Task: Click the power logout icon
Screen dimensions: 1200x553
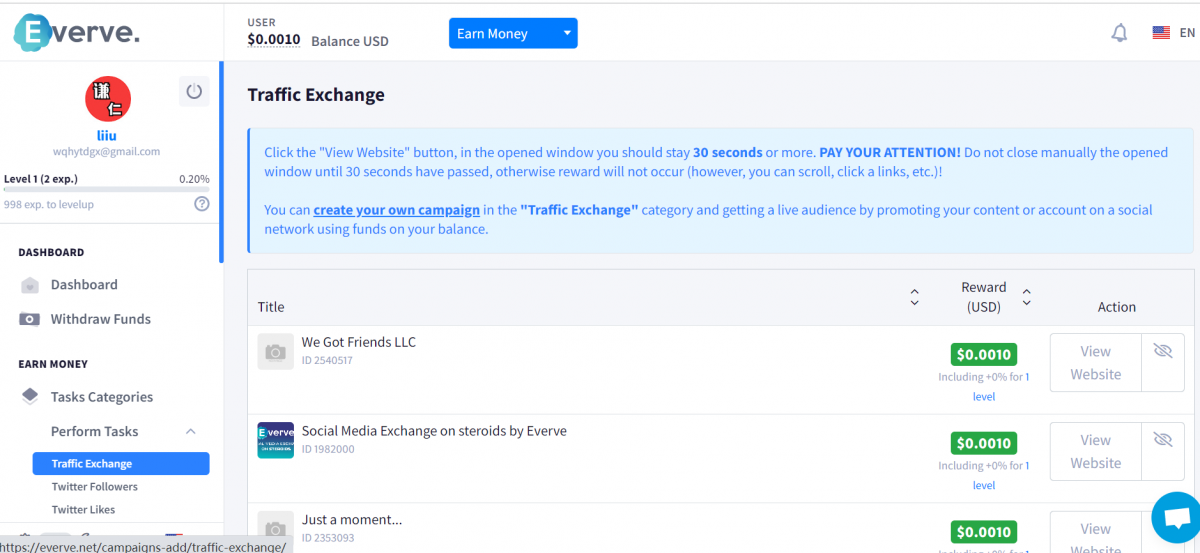Action: point(194,92)
